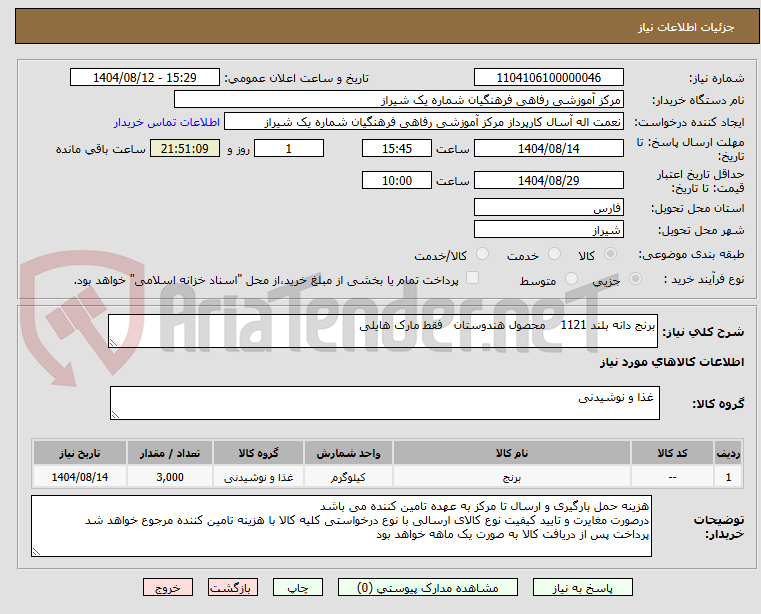Click the پاسخ به نیاز button
This screenshot has height=614, width=761.
pos(582,587)
